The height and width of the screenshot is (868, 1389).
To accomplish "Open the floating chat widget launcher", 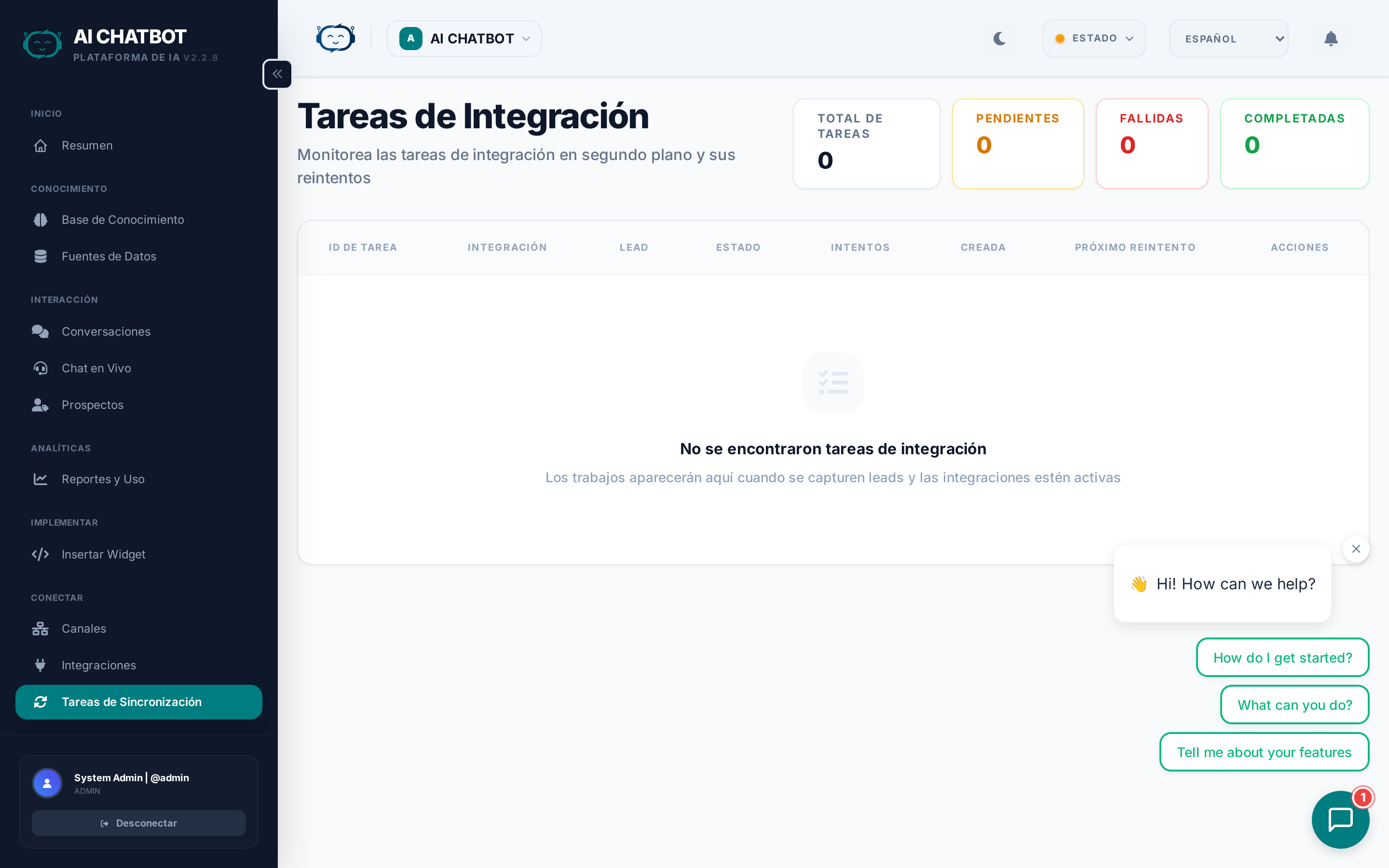I will [x=1340, y=819].
